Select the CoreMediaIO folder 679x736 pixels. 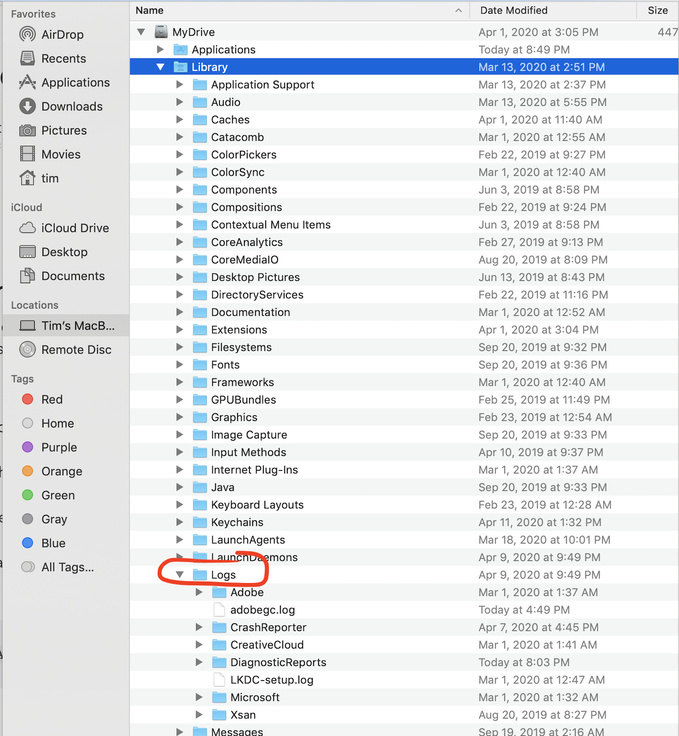[x=244, y=260]
